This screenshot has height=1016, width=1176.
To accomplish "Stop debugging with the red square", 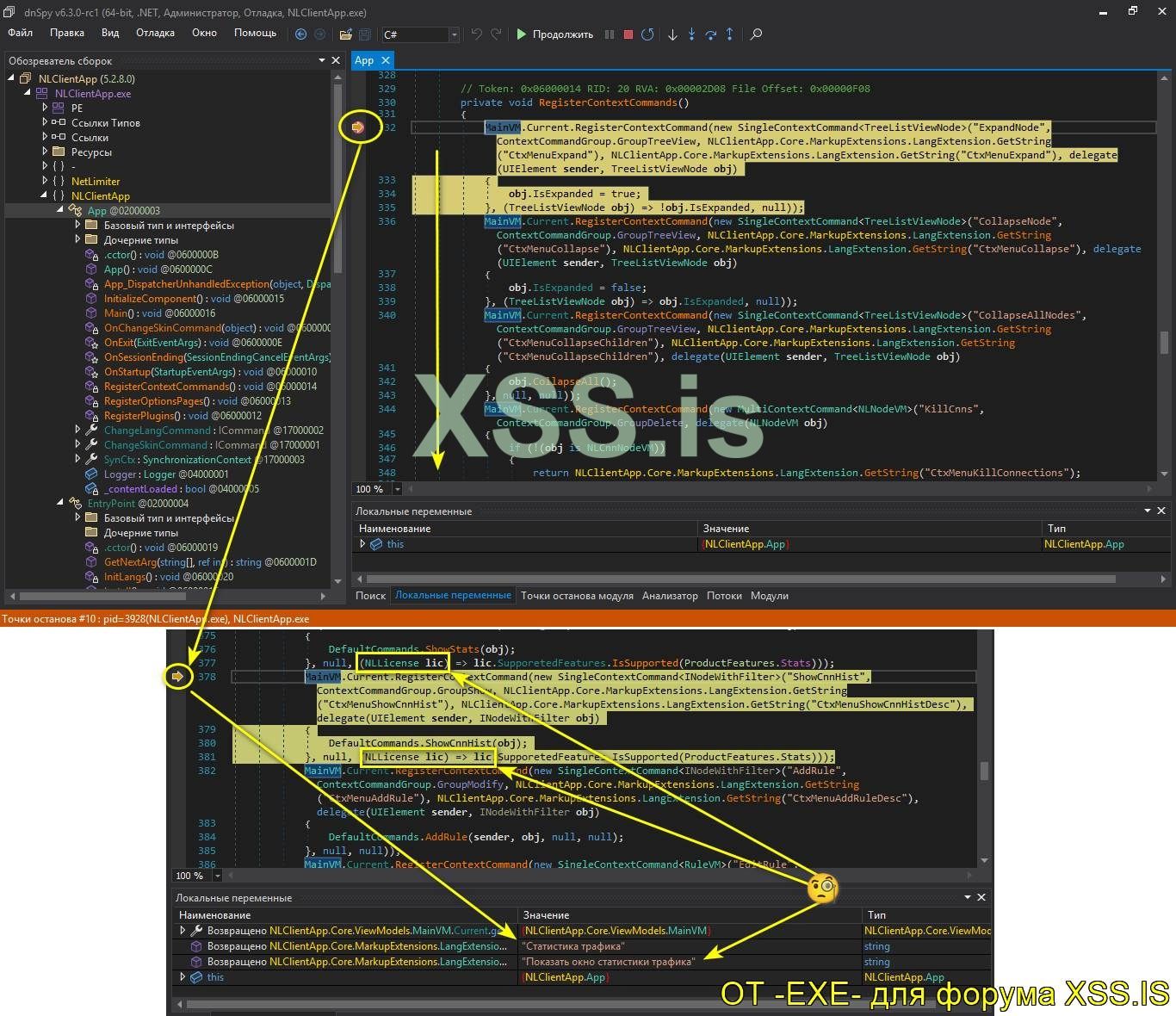I will click(x=628, y=34).
